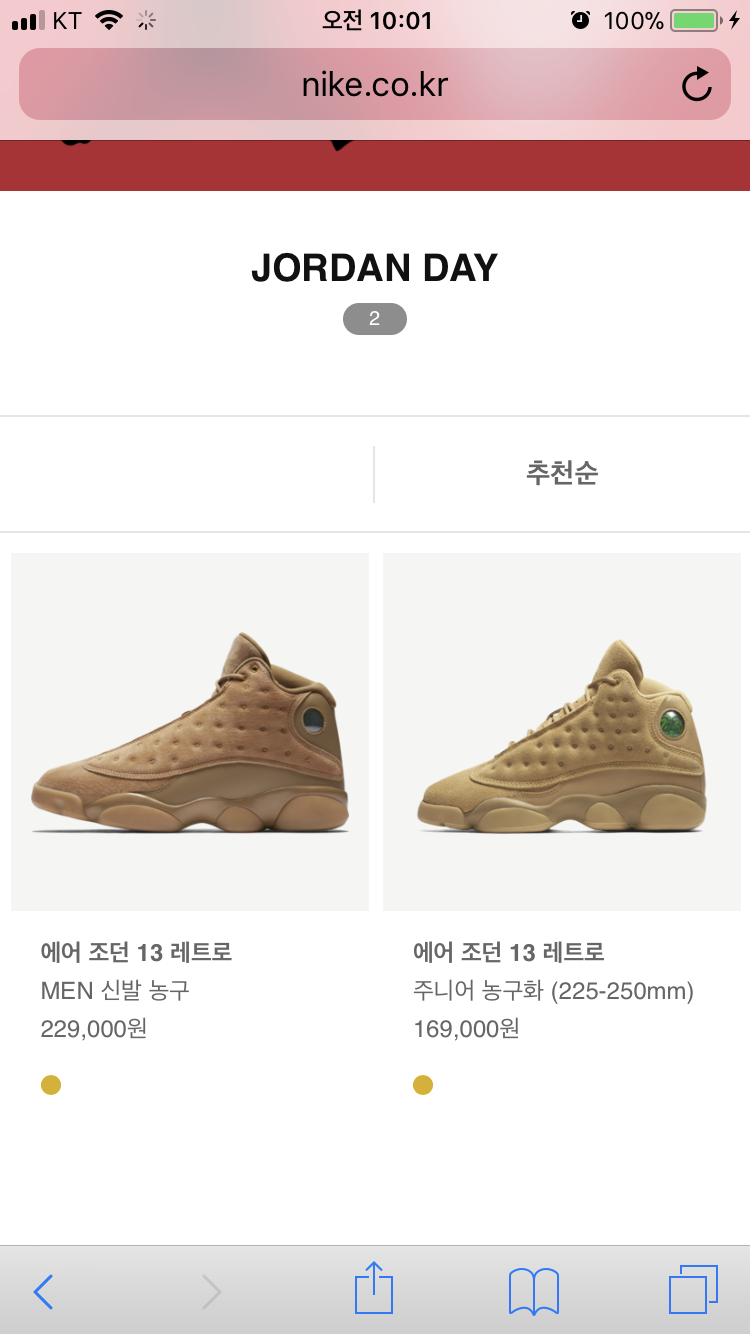Tap the Wi-Fi status icon

pos(108,20)
